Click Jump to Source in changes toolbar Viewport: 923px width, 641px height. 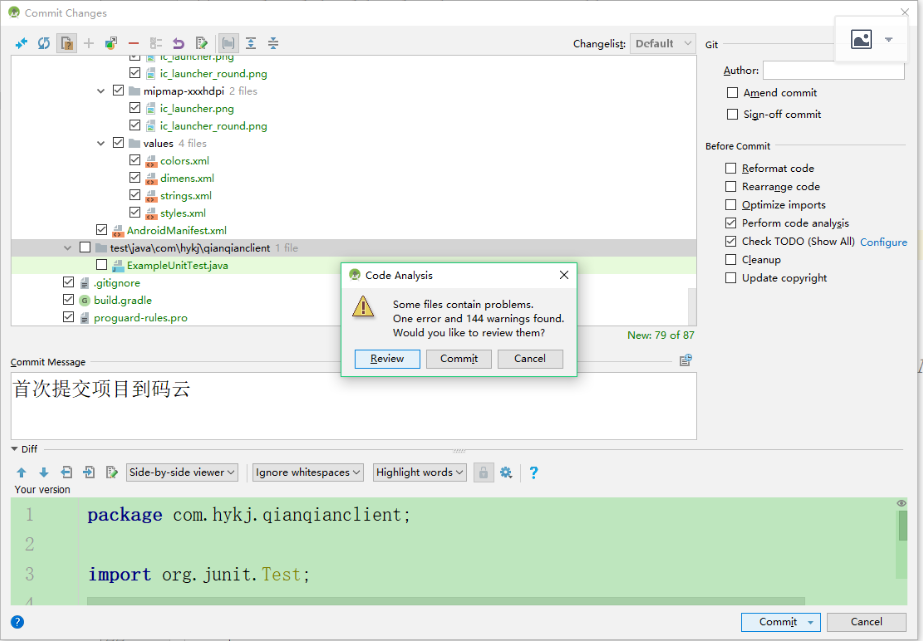(x=201, y=43)
